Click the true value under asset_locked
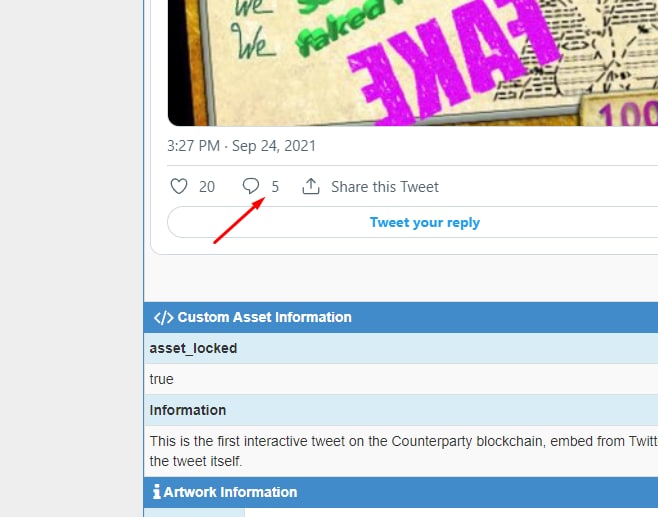Viewport: 658px width, 517px height. pos(162,379)
